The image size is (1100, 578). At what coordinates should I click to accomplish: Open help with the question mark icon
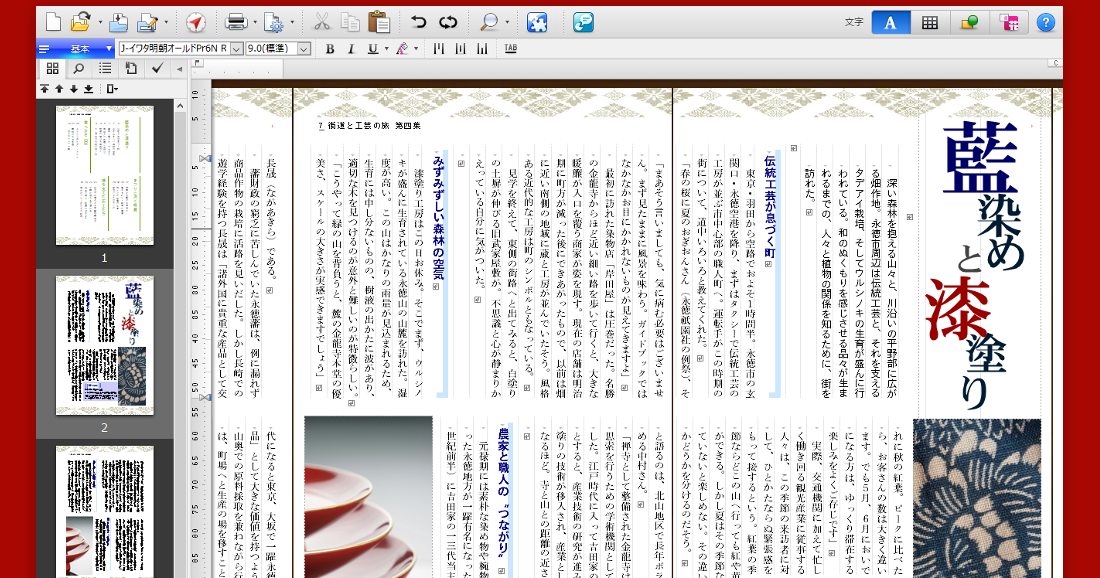1045,22
